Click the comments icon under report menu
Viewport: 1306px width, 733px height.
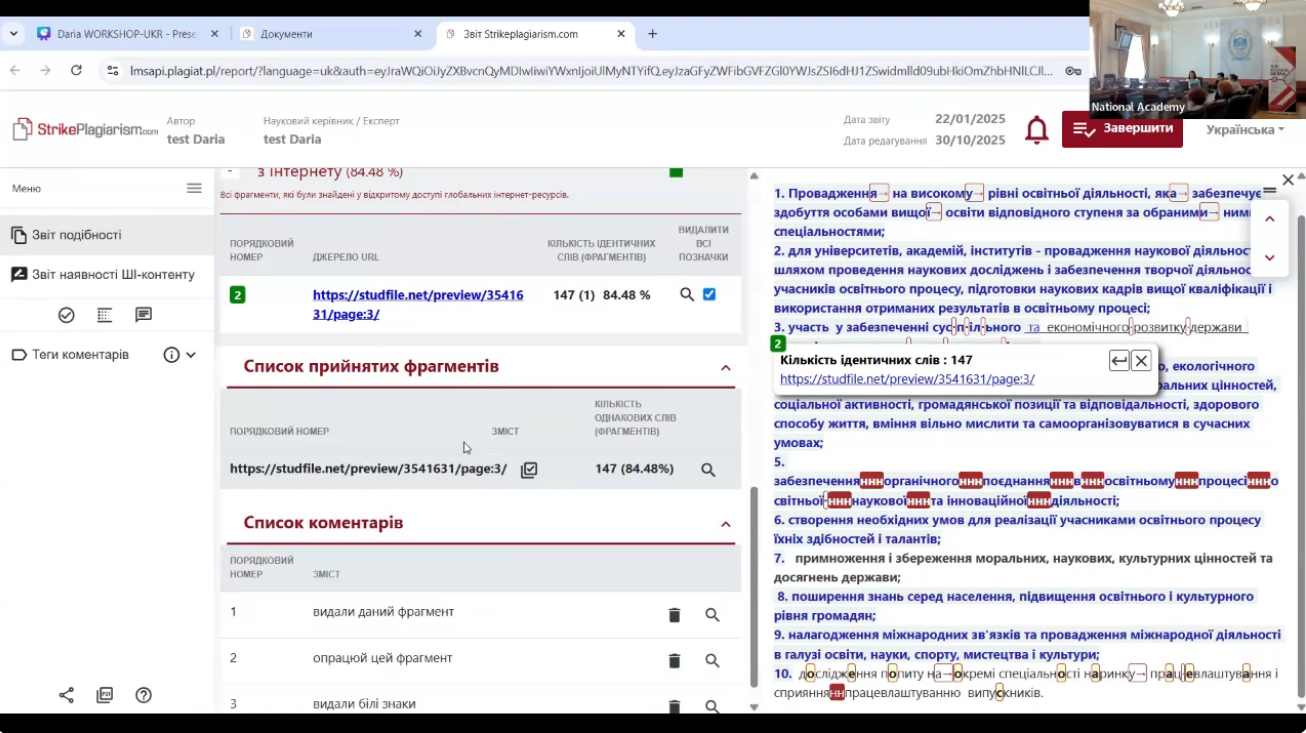[x=143, y=315]
